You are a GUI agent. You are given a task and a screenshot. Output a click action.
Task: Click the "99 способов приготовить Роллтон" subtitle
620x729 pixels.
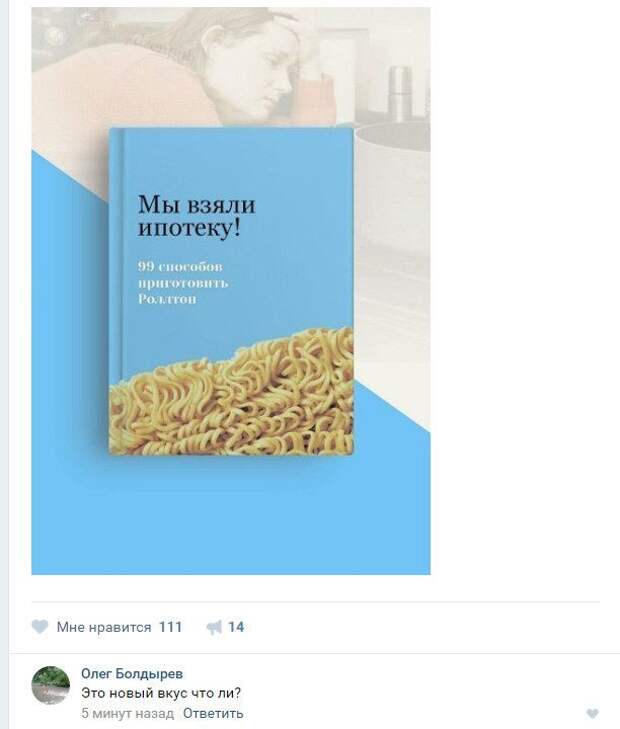coord(183,282)
